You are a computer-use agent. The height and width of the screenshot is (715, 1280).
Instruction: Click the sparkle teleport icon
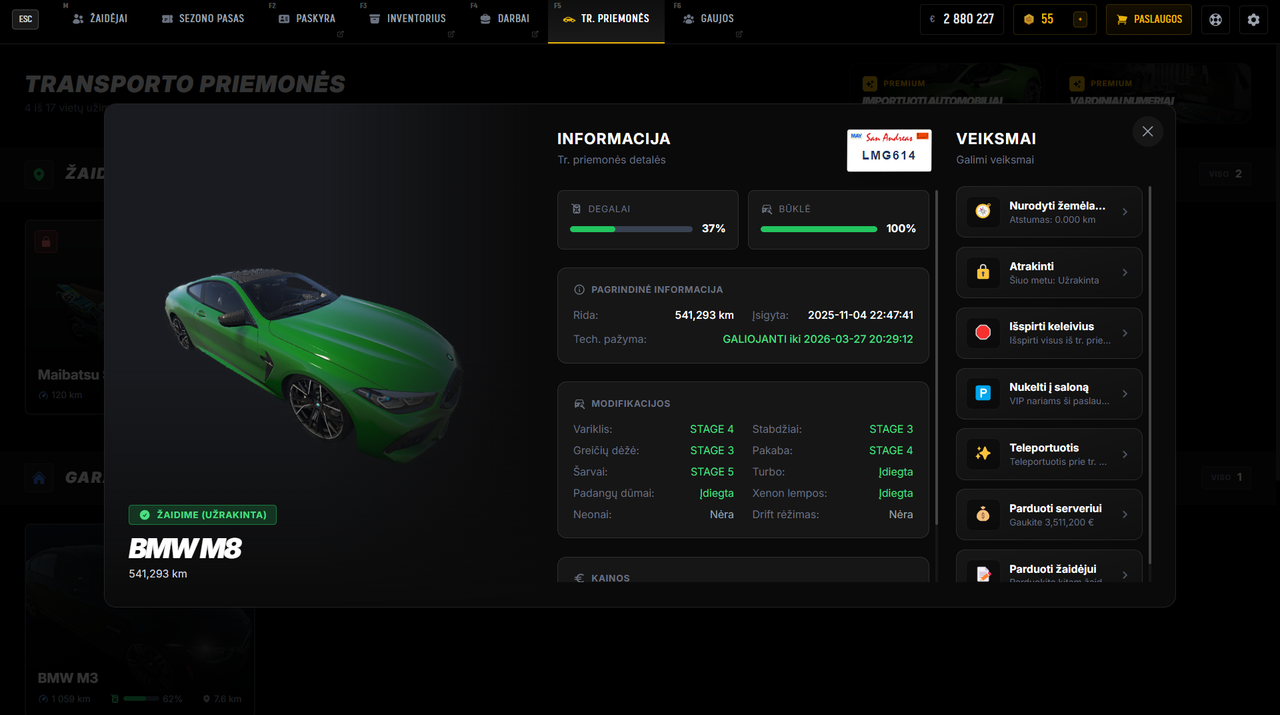[x=983, y=454]
